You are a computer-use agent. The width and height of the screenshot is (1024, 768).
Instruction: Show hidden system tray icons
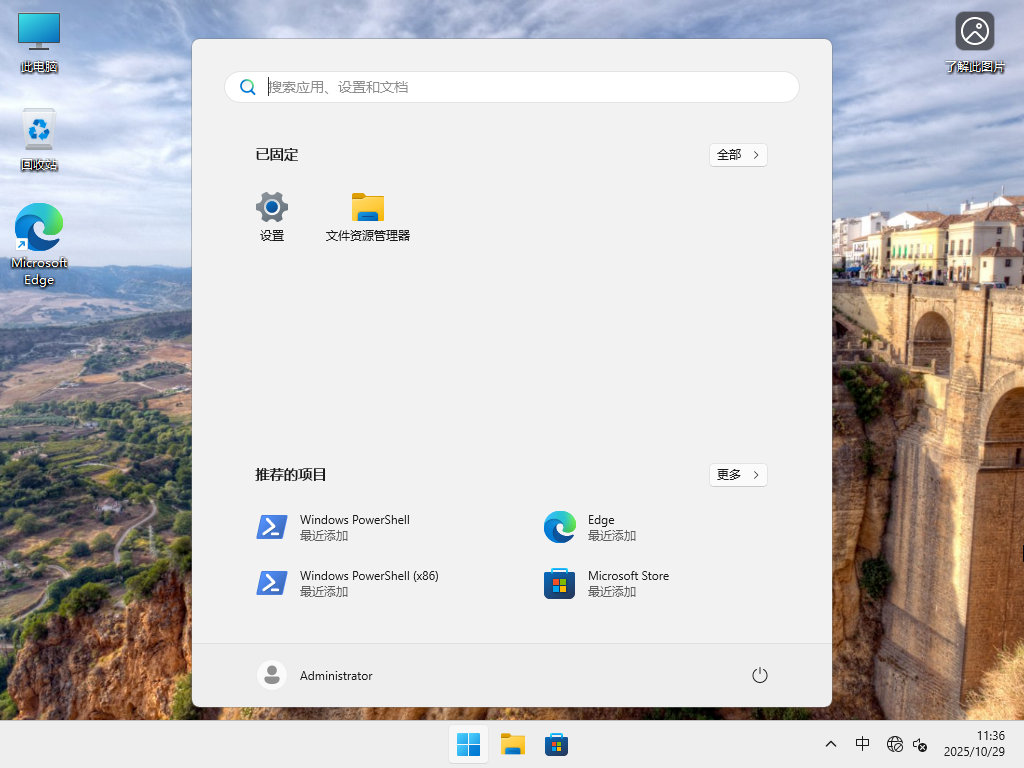pyautogui.click(x=830, y=744)
